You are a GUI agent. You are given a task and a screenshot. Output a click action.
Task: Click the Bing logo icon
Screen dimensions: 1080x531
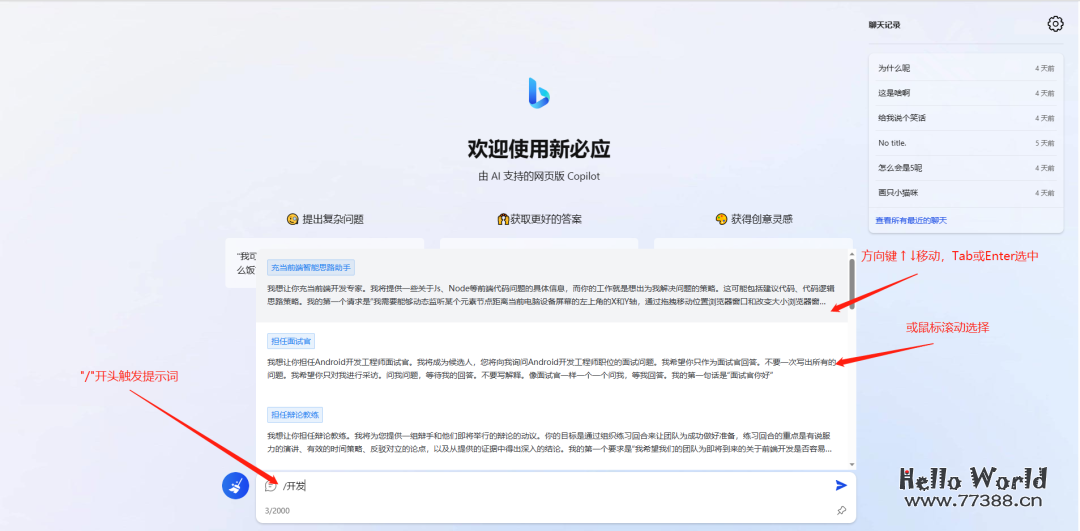pos(539,92)
